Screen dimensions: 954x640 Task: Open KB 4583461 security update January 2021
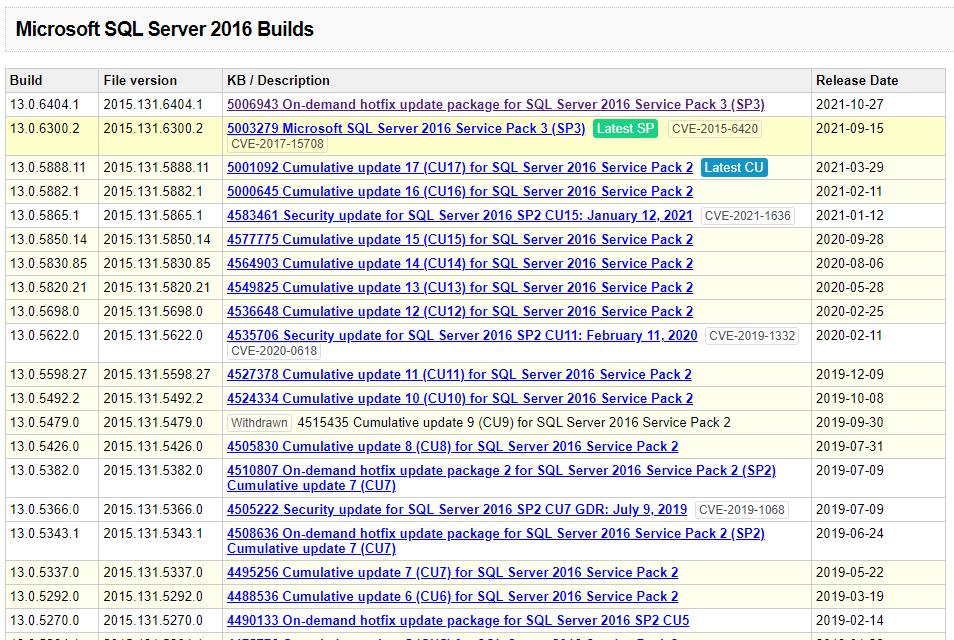(x=460, y=216)
